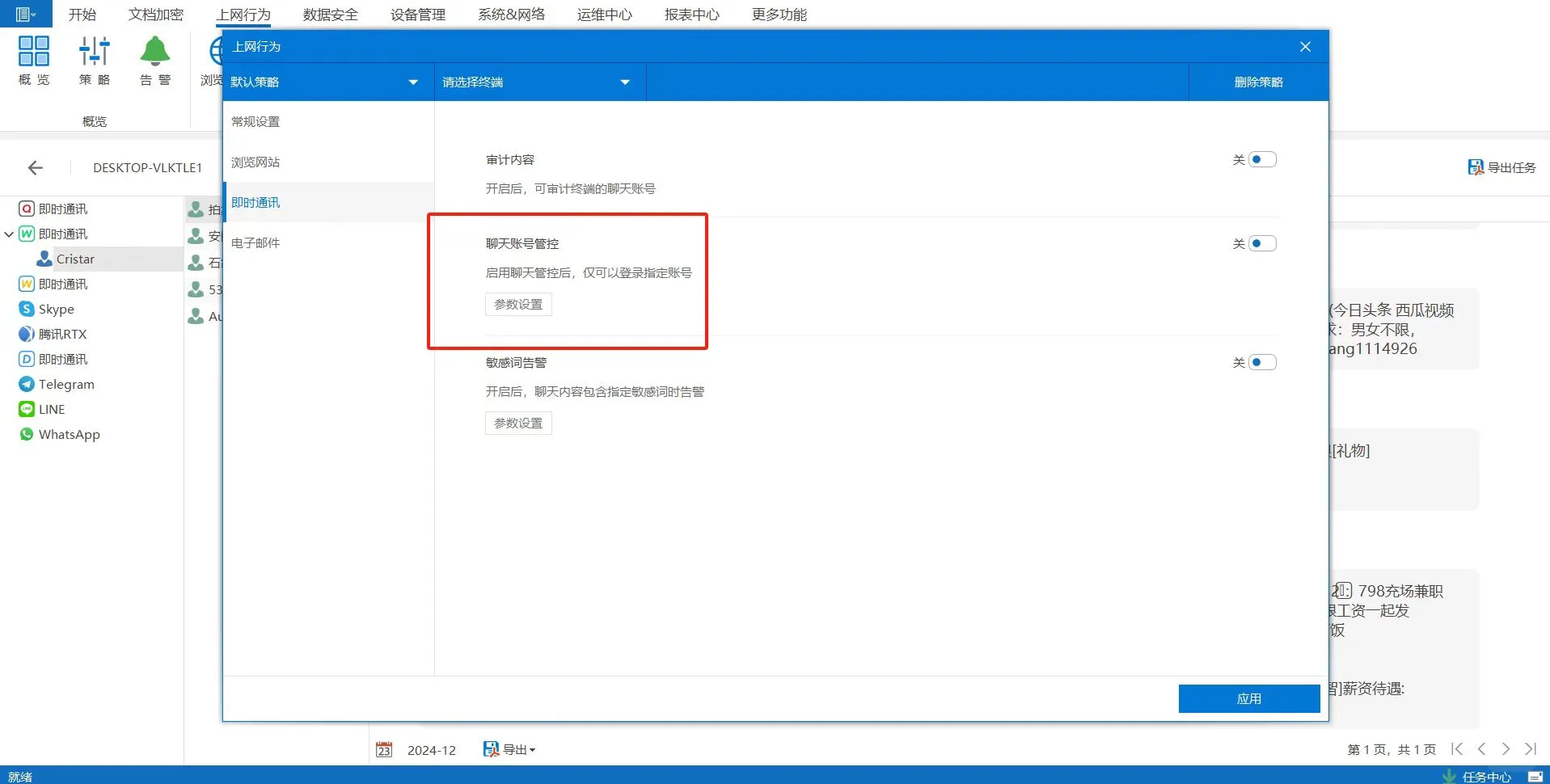Switch to 即时通讯 in the dialog sidebar

tap(328, 202)
